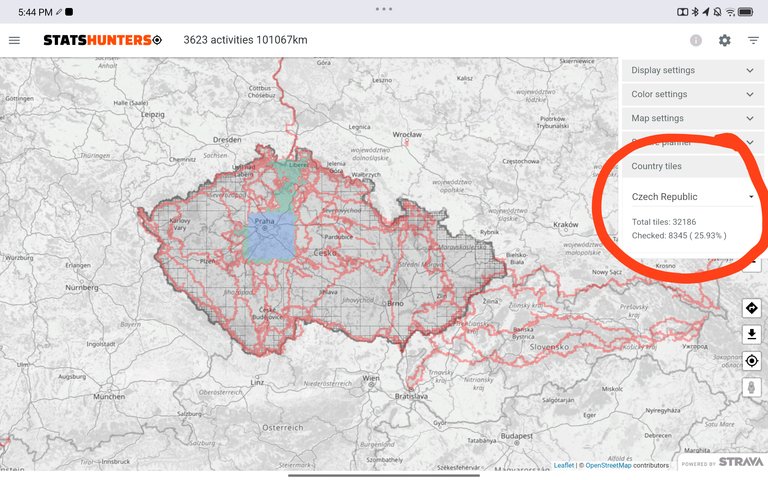Open the info icon in header

coord(695,40)
